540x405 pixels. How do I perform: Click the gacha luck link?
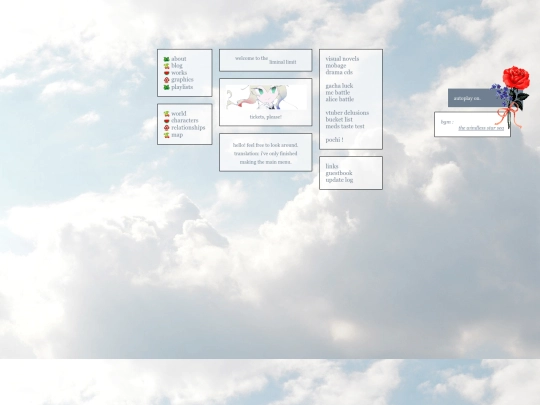(x=339, y=86)
